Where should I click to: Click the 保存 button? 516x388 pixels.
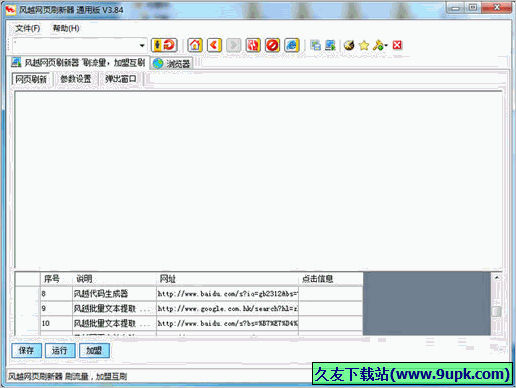(x=26, y=350)
